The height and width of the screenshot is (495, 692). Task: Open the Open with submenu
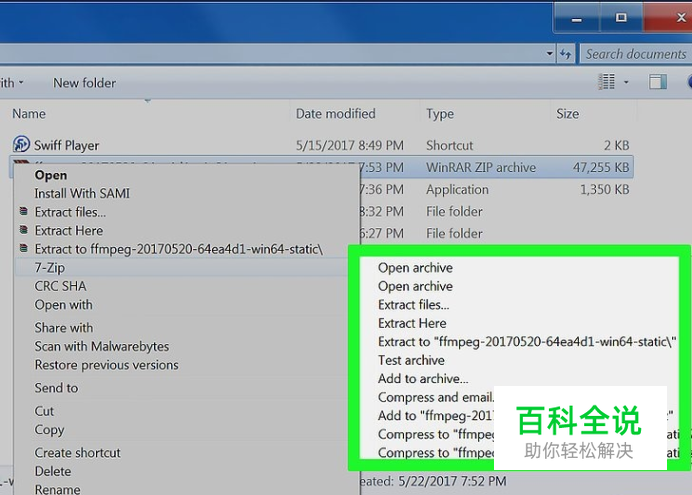pyautogui.click(x=64, y=305)
